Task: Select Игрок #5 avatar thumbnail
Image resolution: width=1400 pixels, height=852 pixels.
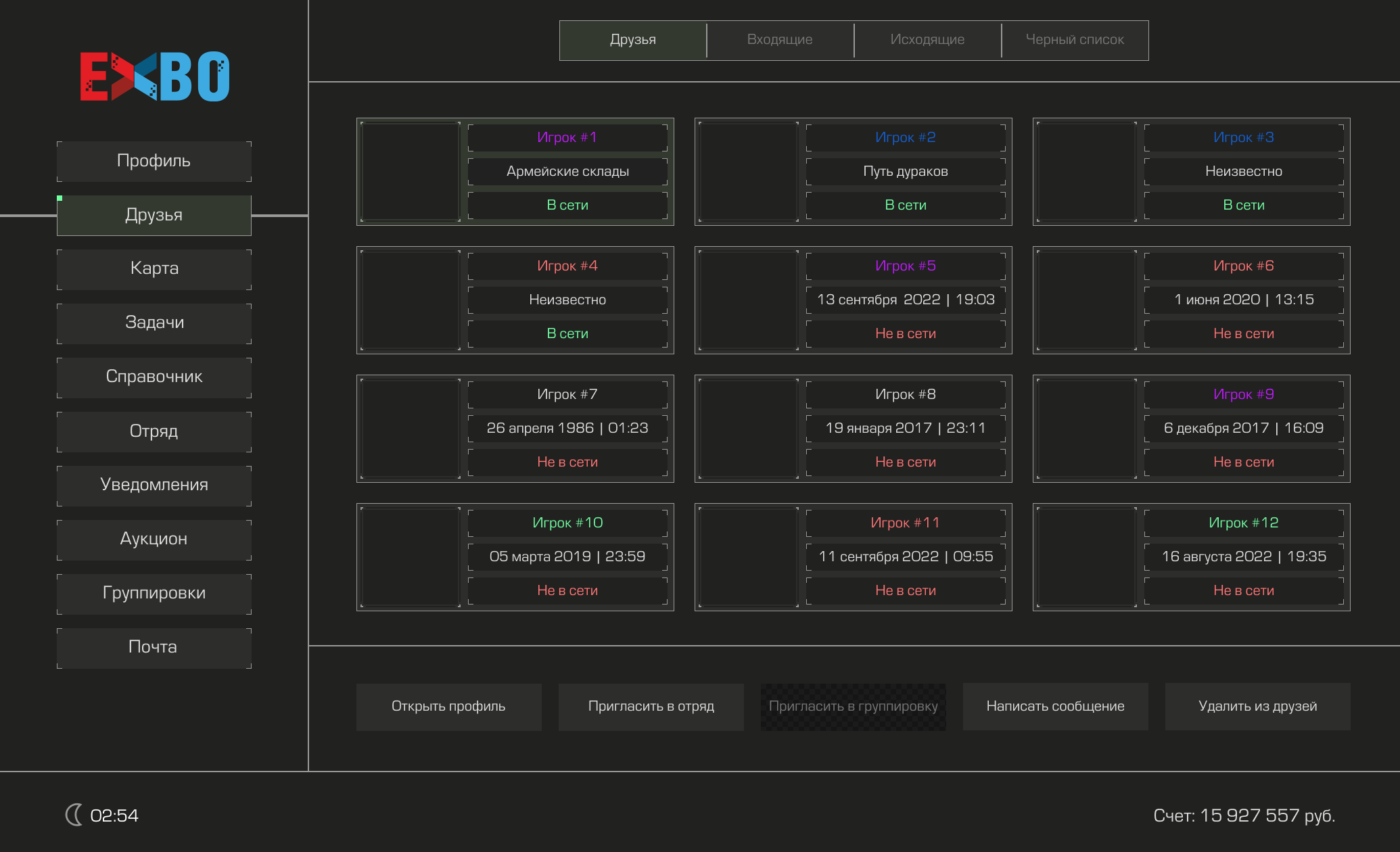Action: coord(749,300)
